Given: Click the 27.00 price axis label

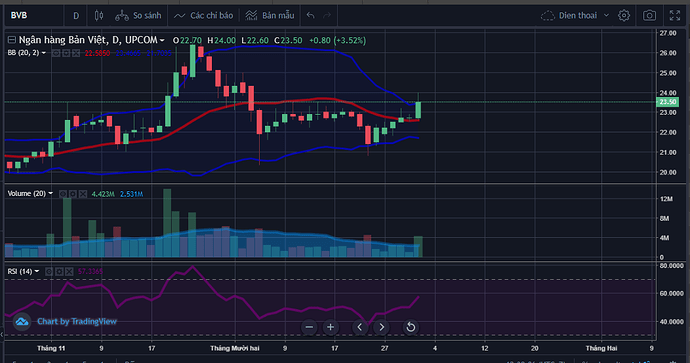Looking at the screenshot, I should coord(668,33).
